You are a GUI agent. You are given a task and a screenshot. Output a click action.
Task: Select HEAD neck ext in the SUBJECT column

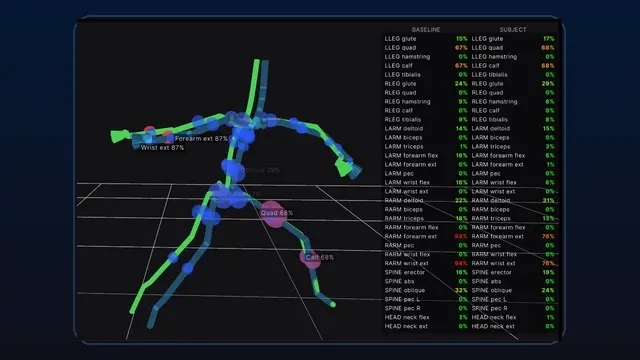(513, 326)
